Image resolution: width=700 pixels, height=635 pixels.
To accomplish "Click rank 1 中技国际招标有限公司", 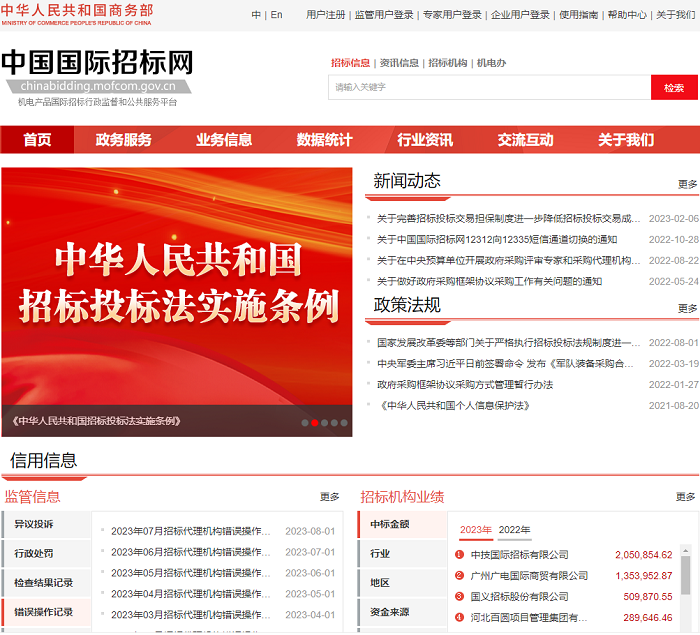I will click(x=520, y=555).
